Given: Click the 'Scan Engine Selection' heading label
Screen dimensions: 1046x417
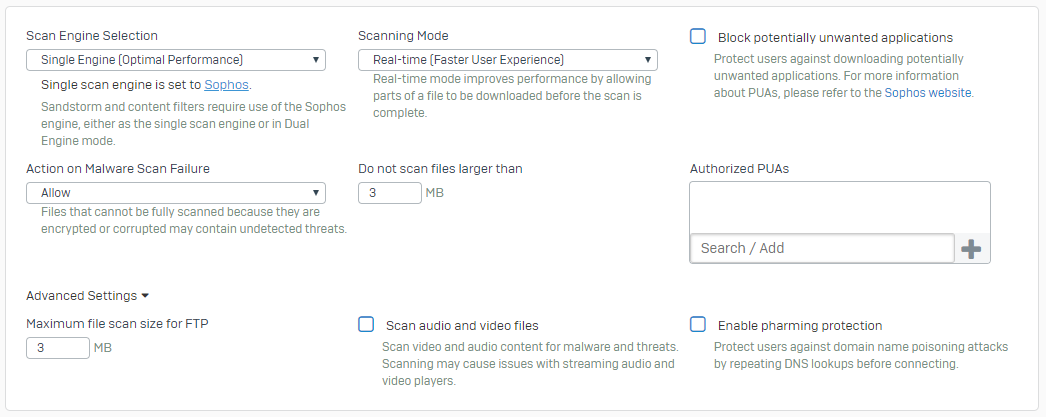Looking at the screenshot, I should pos(92,36).
